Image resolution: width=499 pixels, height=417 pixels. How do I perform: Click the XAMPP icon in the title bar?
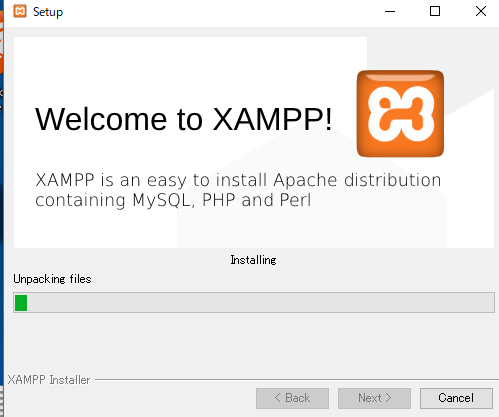pos(20,11)
